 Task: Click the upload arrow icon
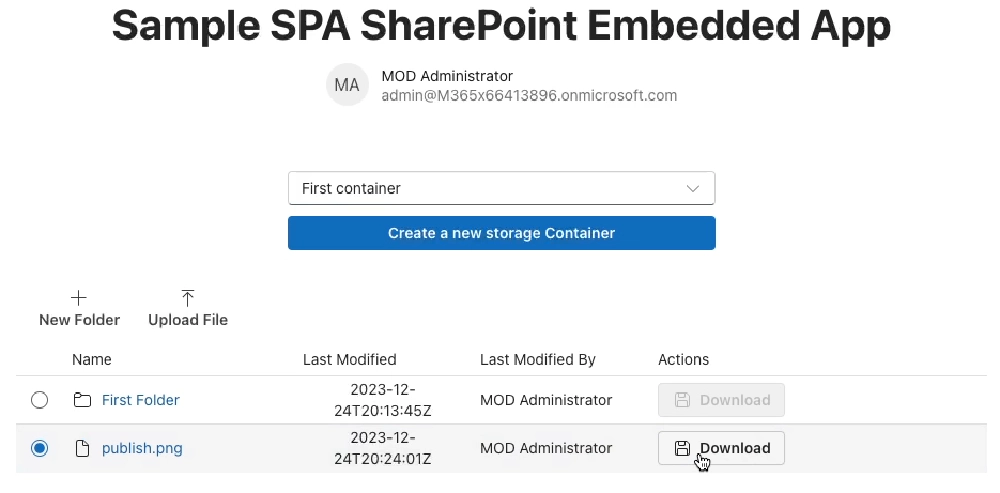pyautogui.click(x=188, y=298)
